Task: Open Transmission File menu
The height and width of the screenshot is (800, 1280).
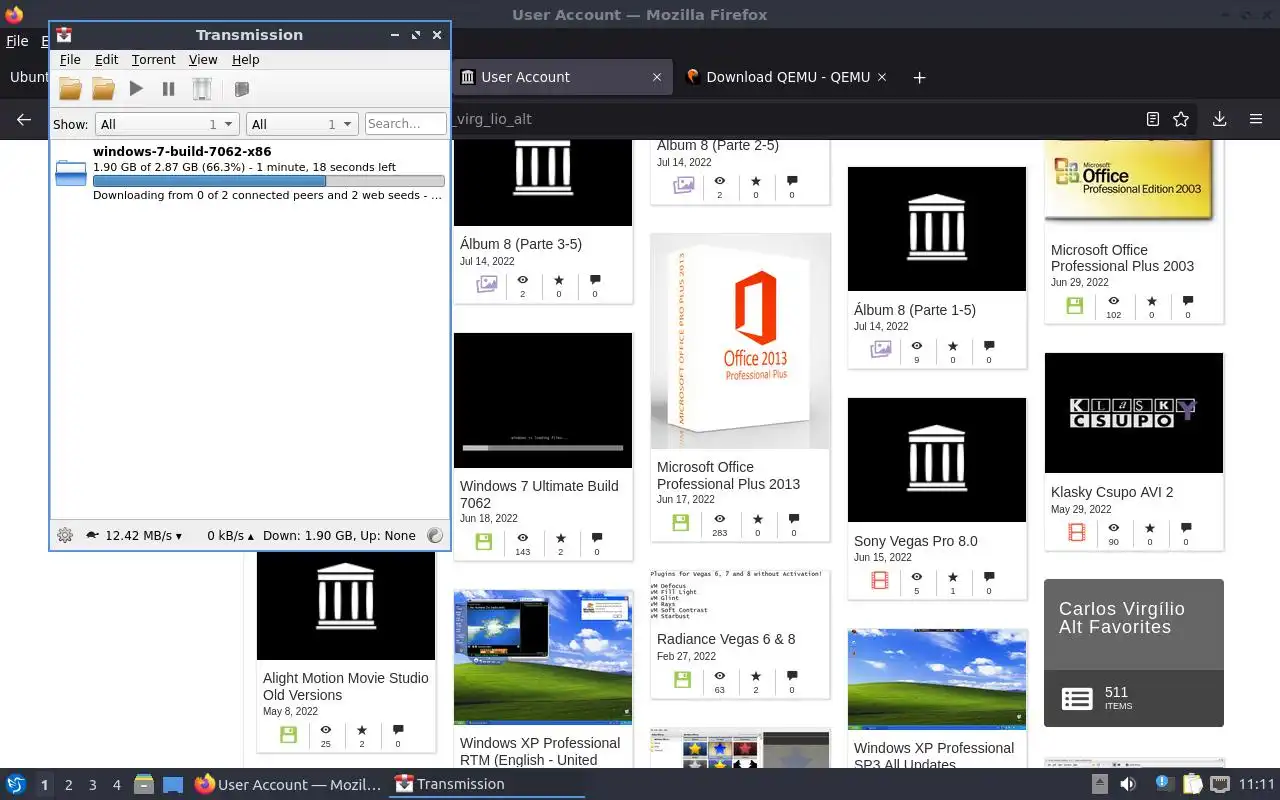Action: (70, 60)
